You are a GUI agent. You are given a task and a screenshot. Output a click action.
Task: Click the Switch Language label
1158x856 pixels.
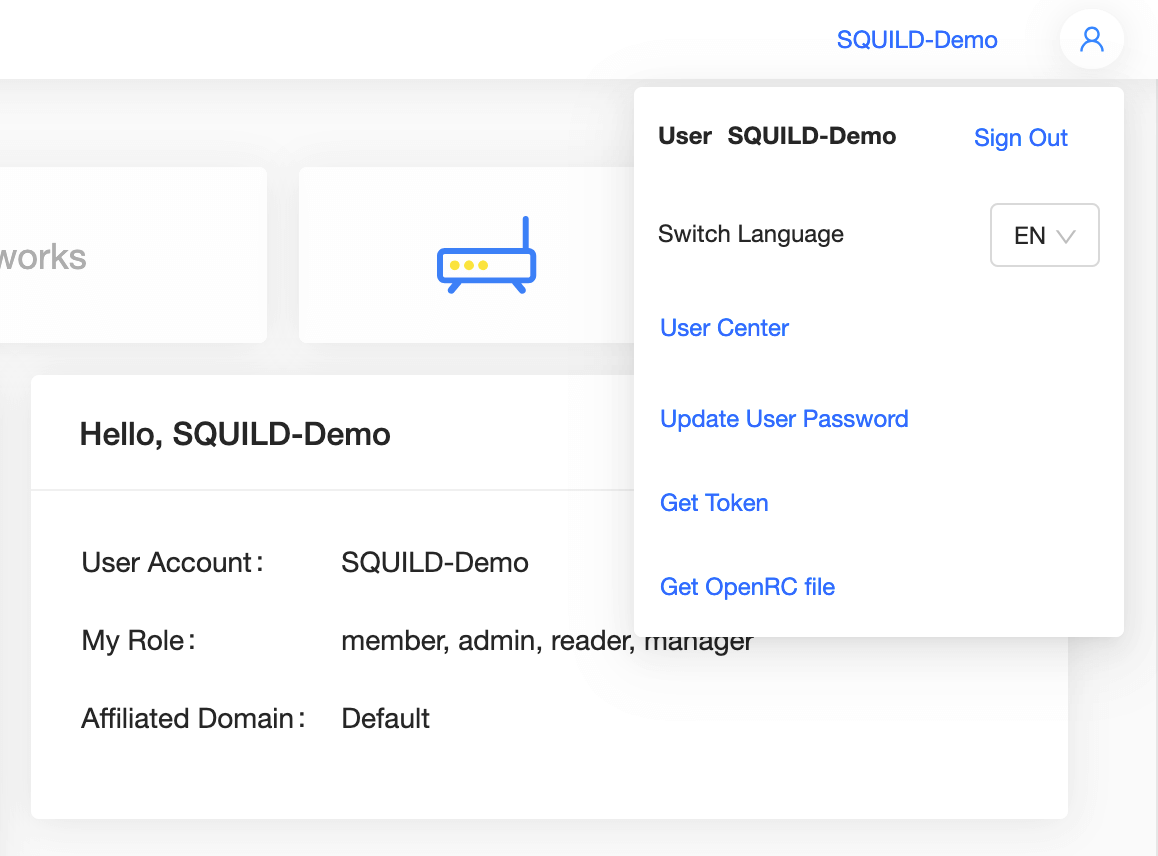750,235
